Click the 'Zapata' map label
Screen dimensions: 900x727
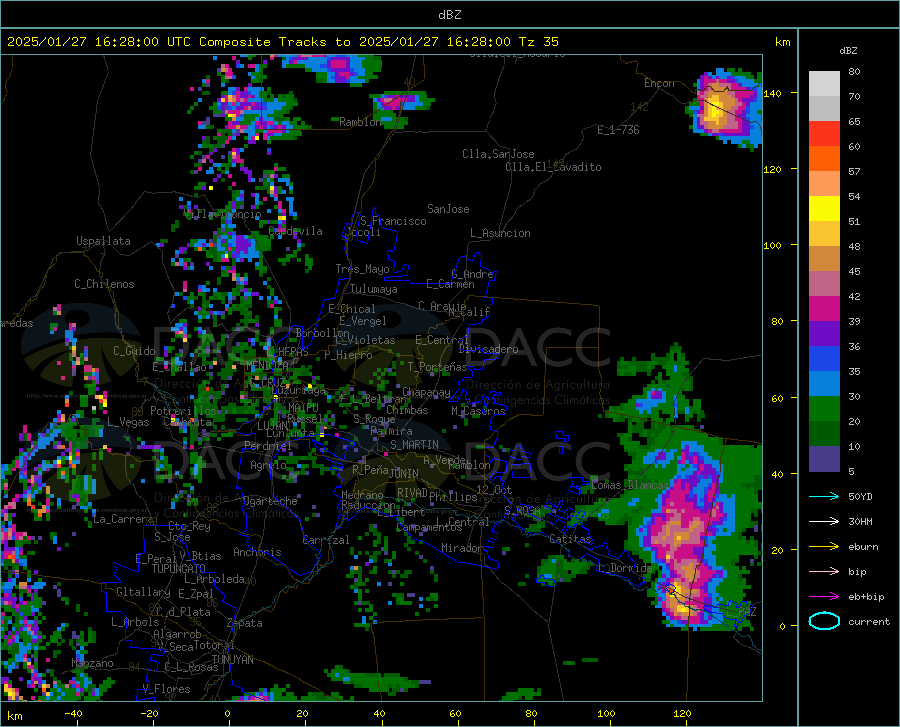(x=245, y=623)
